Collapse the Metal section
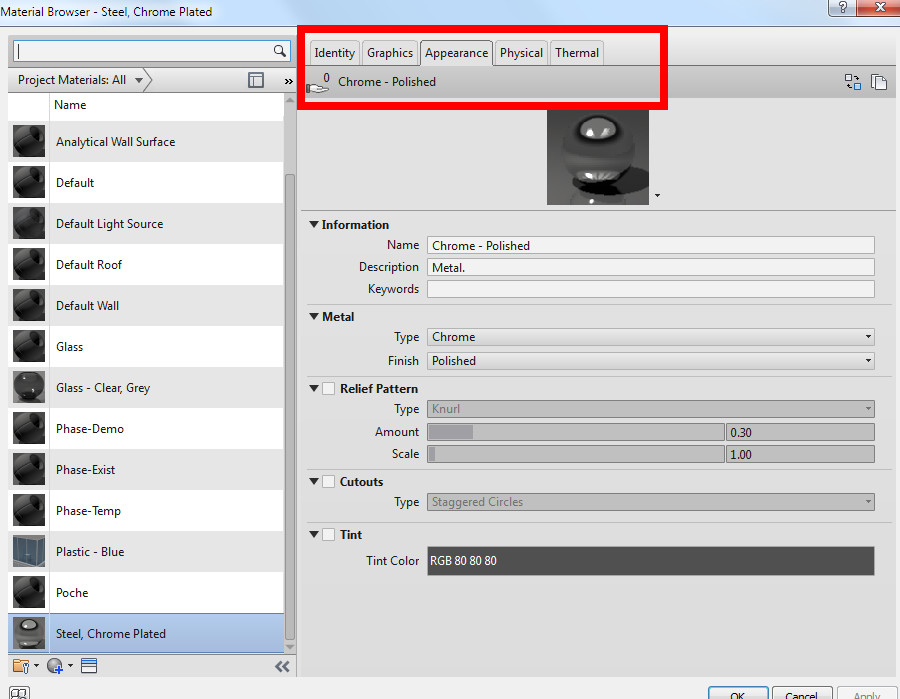 pos(314,316)
